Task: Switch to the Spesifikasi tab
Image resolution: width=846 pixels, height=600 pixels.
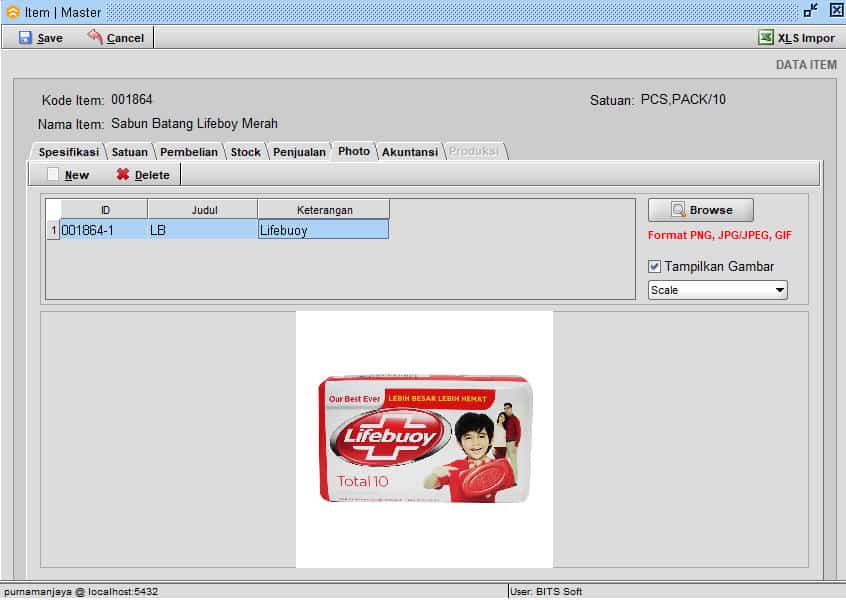Action: coord(68,152)
